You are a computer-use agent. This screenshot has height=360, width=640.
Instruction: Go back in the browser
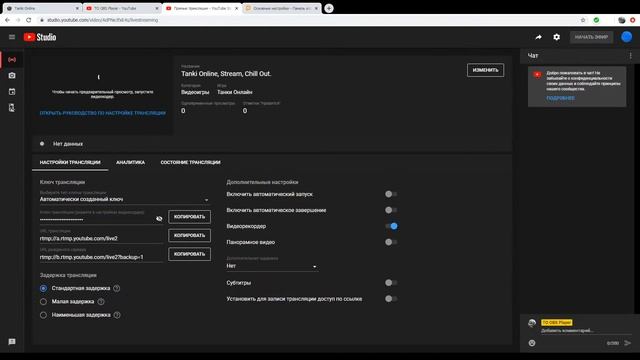[x=7, y=20]
